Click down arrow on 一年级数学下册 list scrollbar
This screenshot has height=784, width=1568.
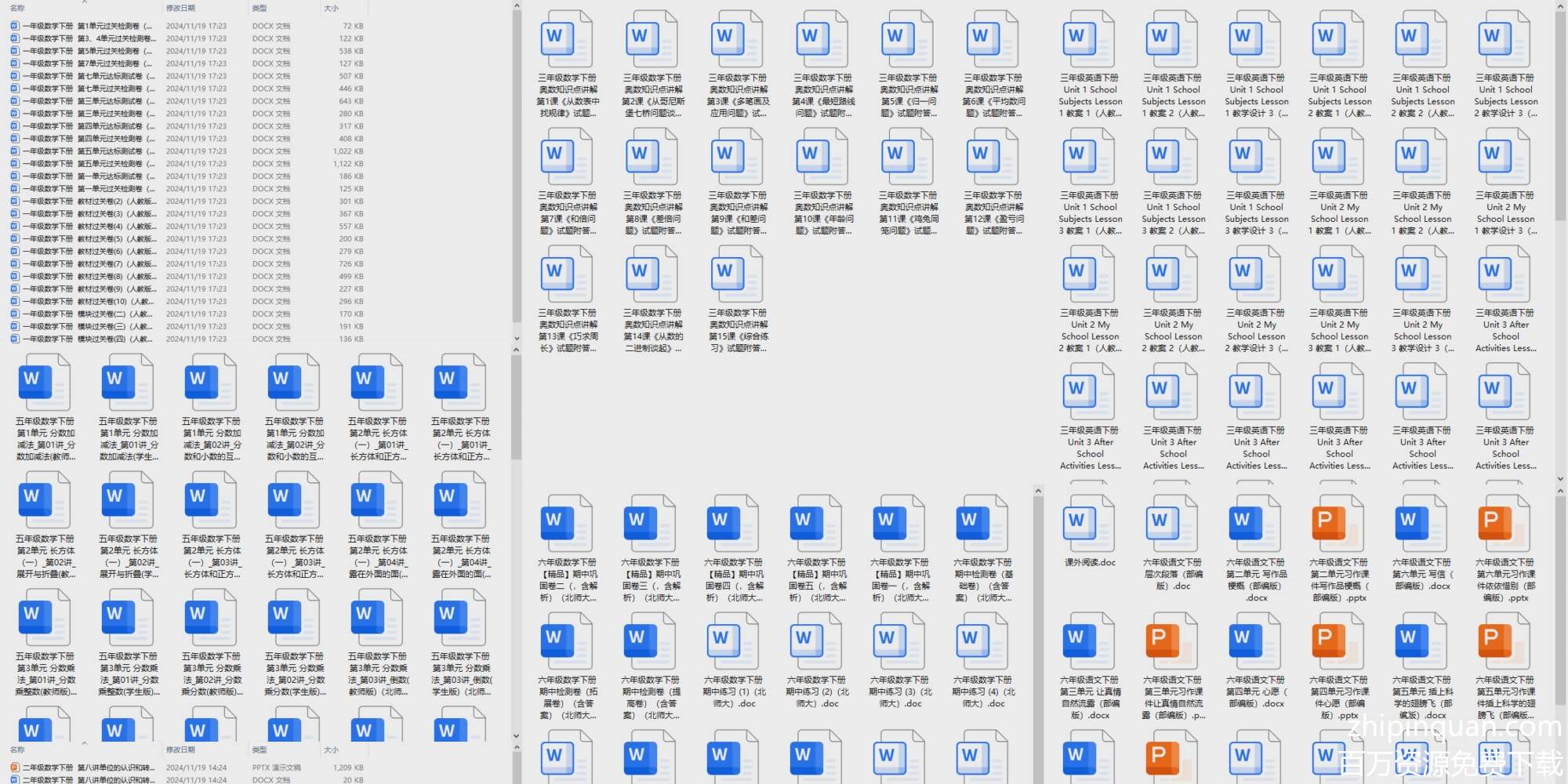[516, 339]
